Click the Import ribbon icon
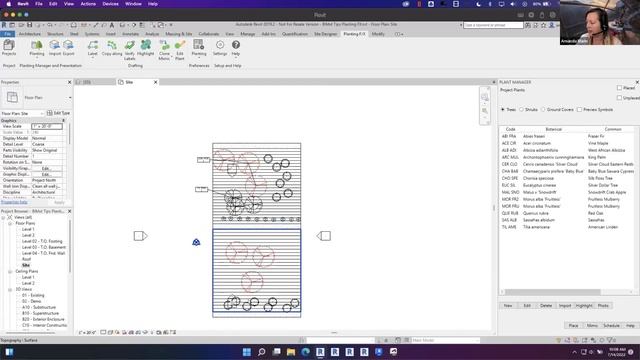640x360 pixels. [54, 48]
